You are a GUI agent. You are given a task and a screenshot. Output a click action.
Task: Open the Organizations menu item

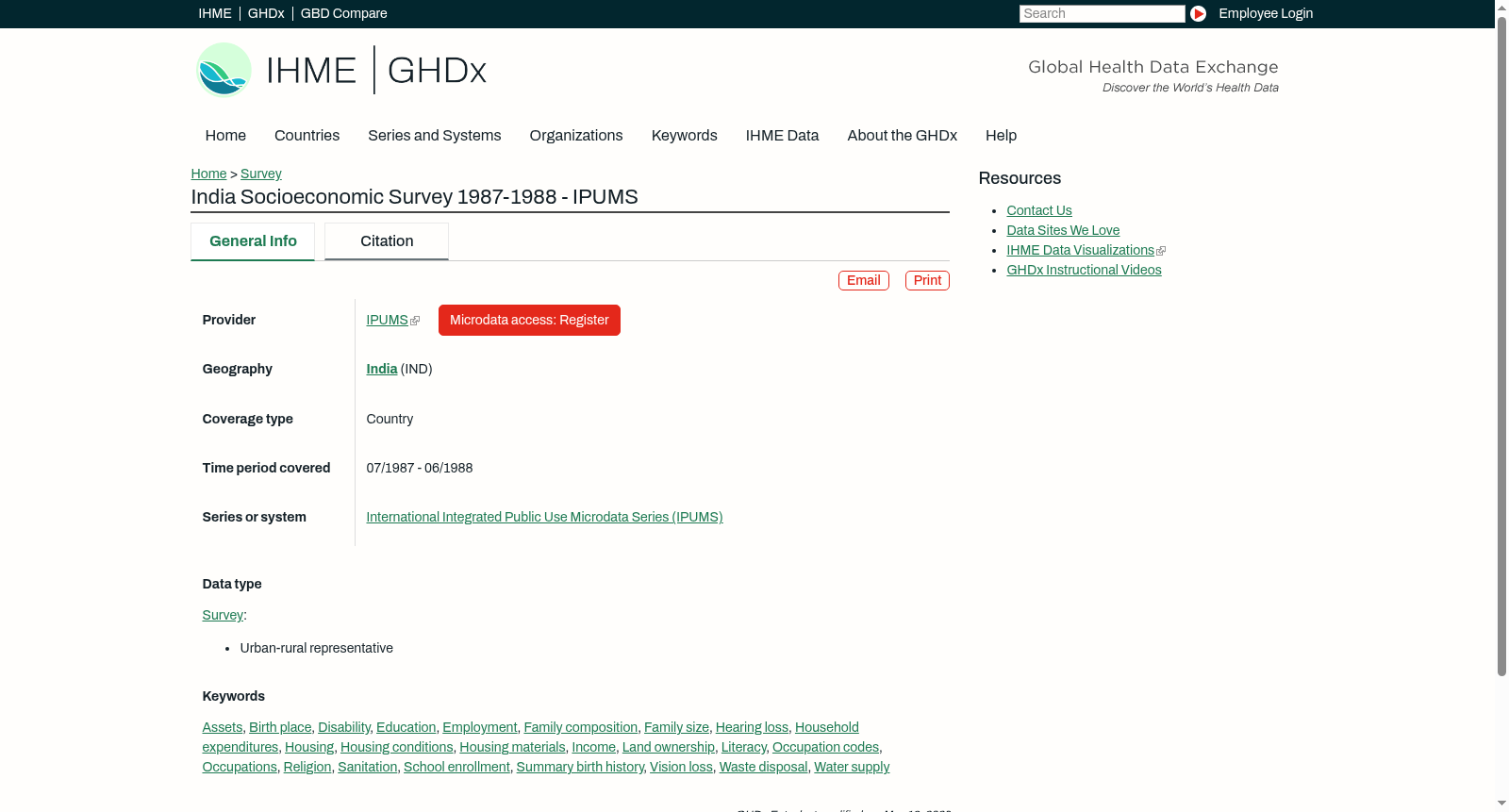(x=576, y=135)
